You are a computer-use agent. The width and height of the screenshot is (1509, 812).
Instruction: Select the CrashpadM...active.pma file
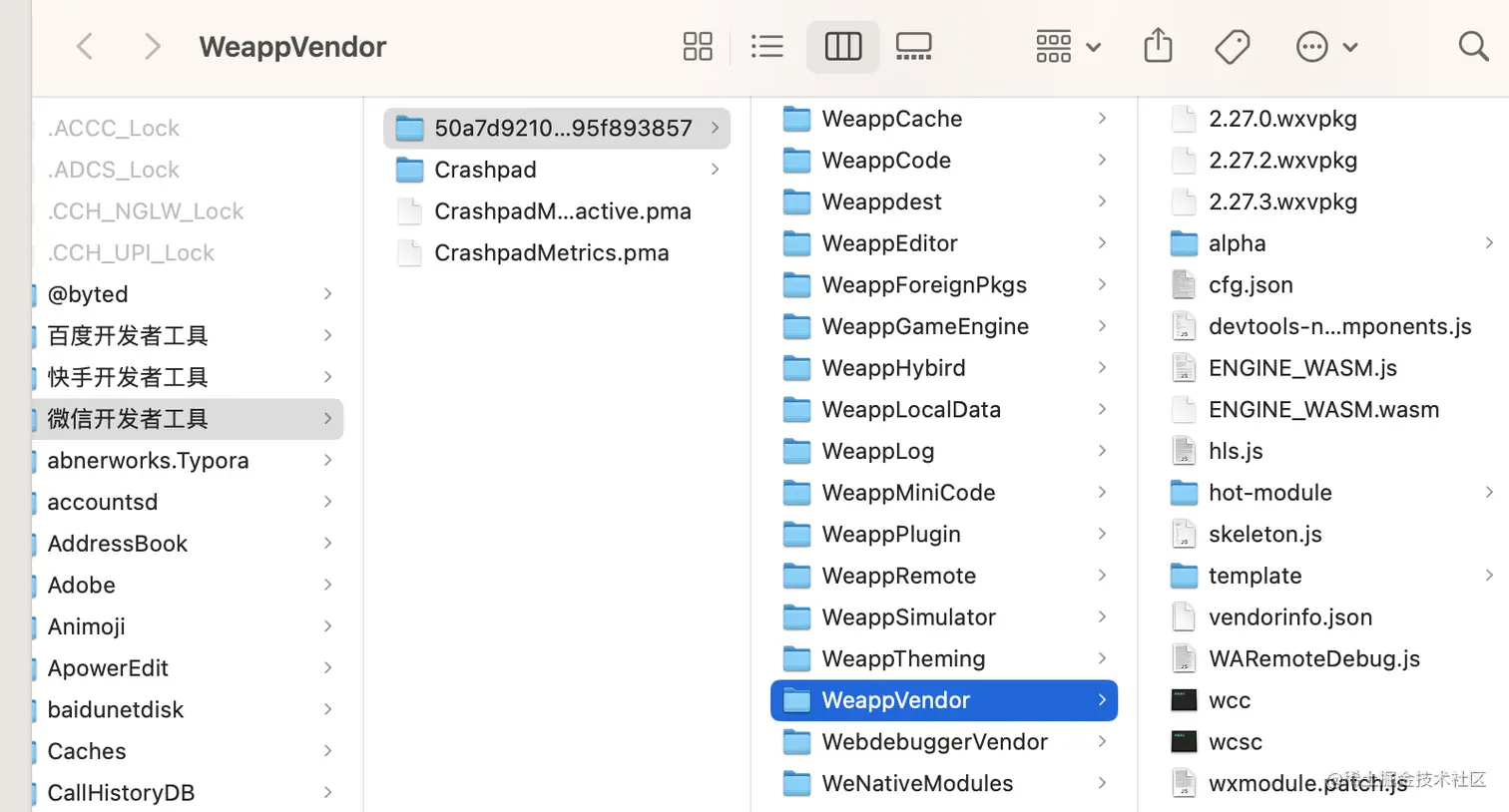coord(557,211)
